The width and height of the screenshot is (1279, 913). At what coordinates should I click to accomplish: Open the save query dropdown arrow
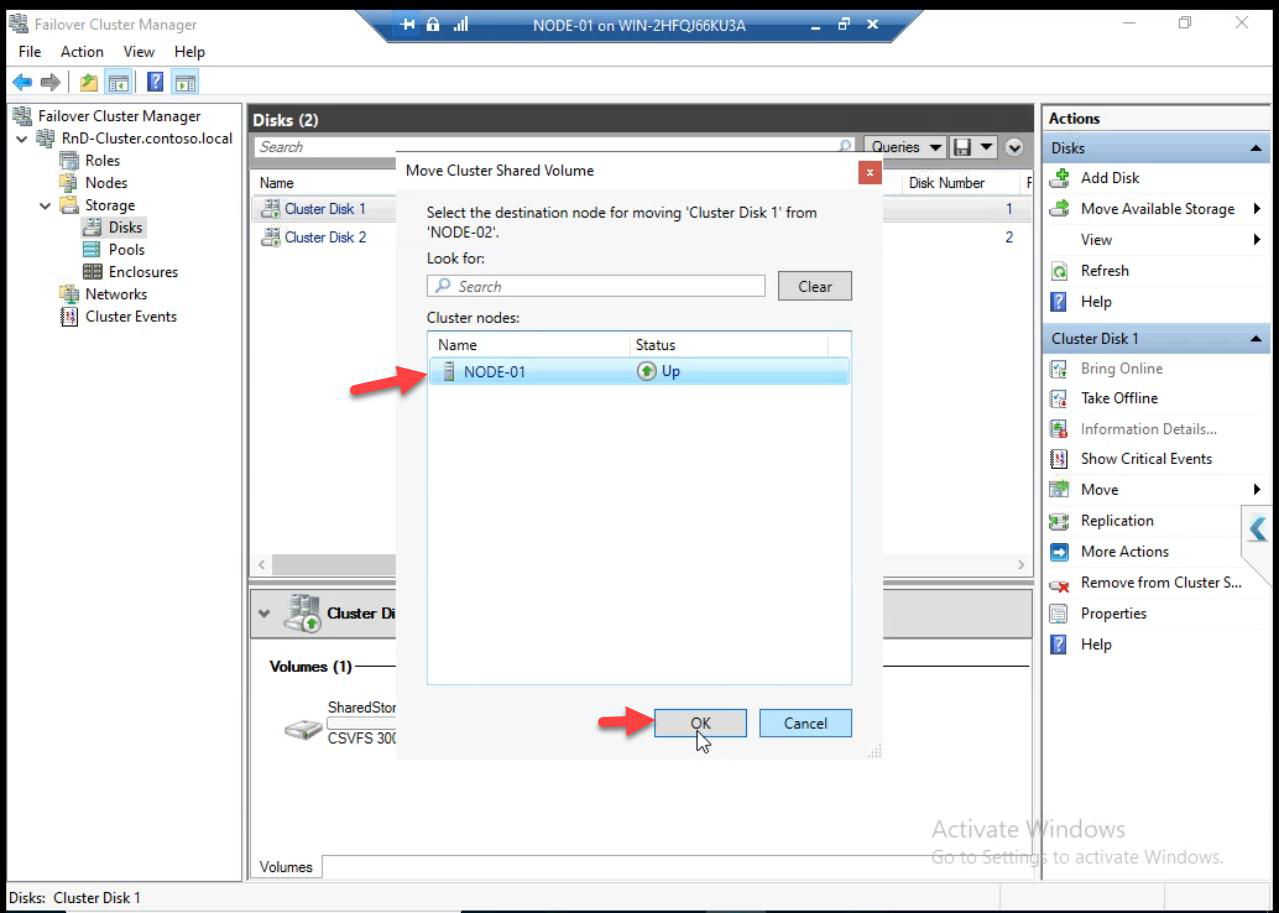pyautogui.click(x=986, y=148)
